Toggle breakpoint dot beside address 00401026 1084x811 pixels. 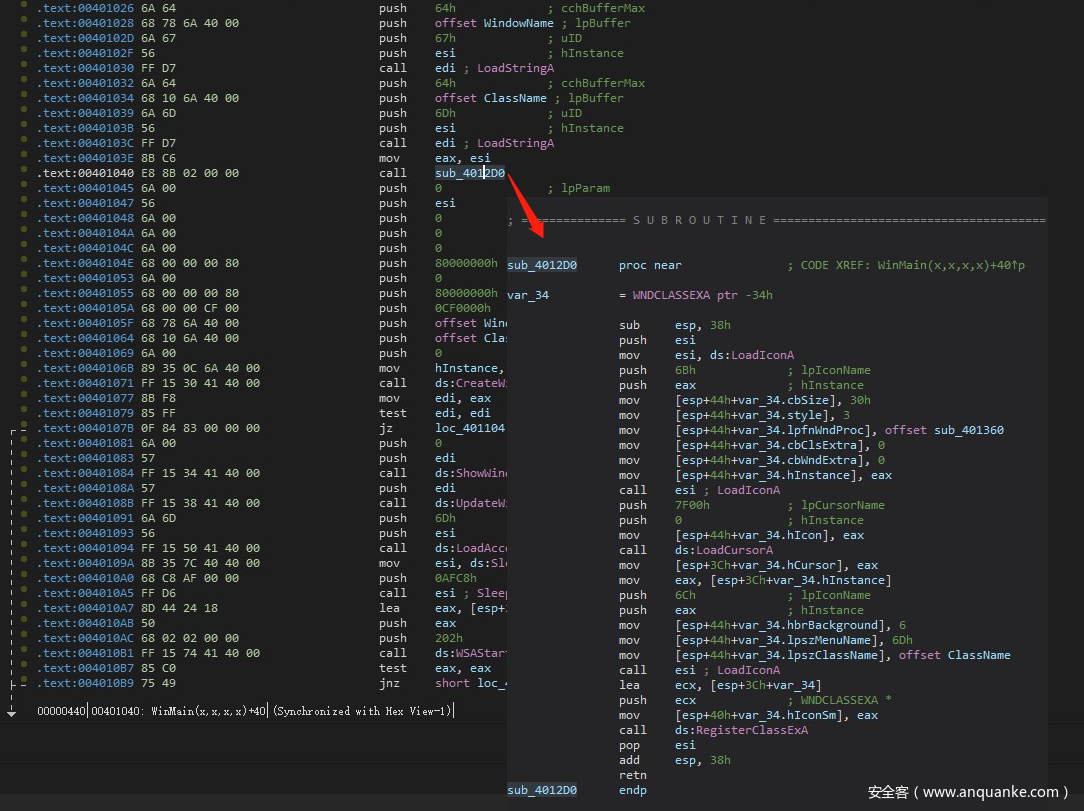[x=25, y=8]
